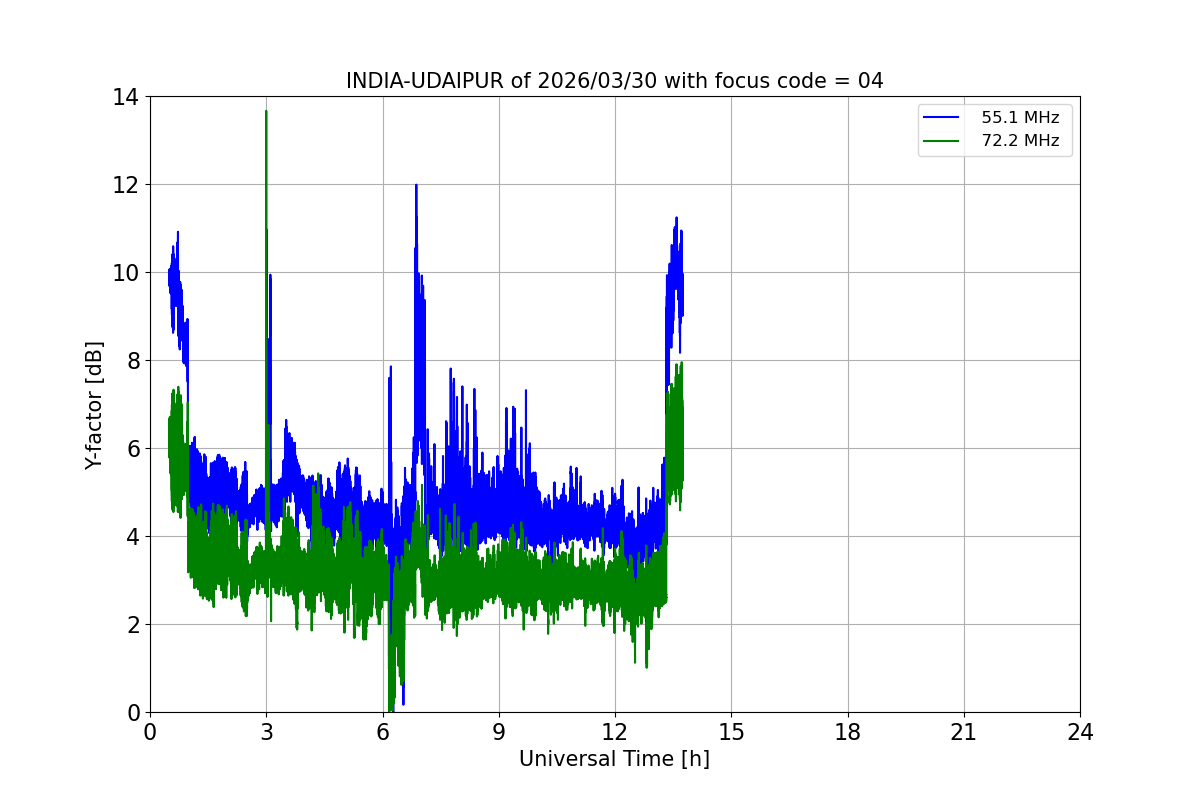Click the Y-factor [dB] axis label

tap(94, 405)
